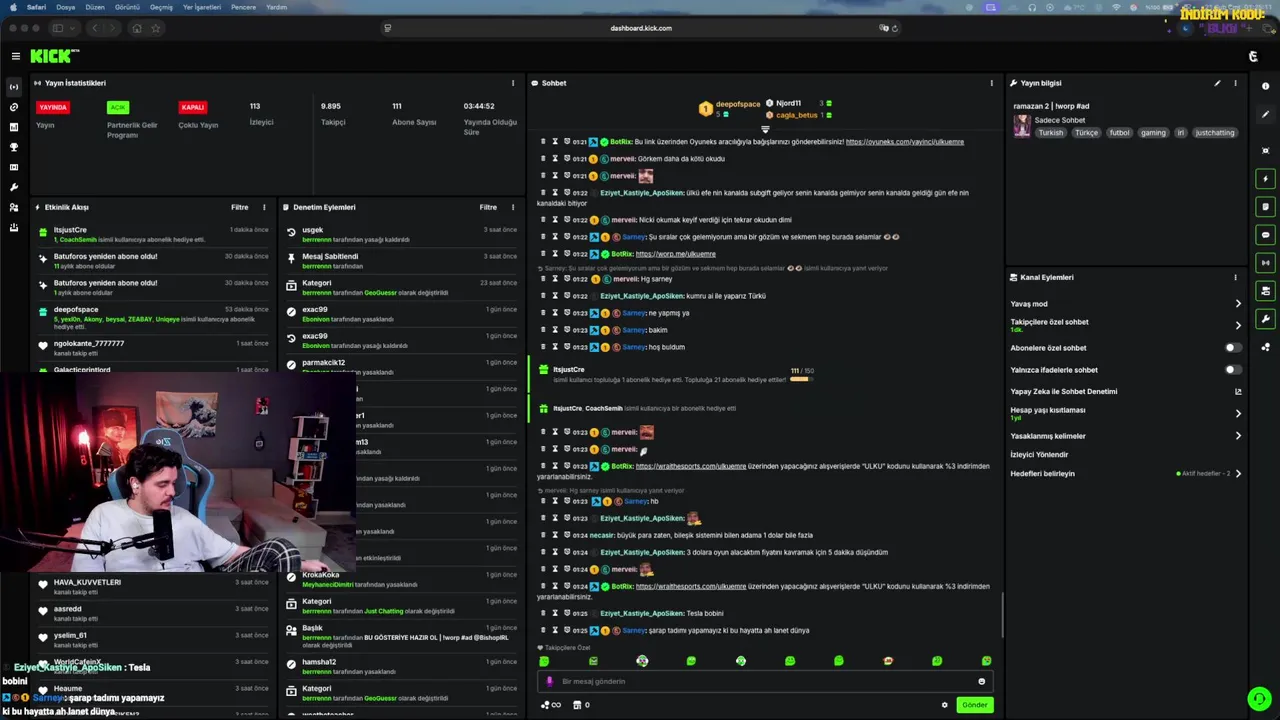Click the Kick logo

coord(50,56)
